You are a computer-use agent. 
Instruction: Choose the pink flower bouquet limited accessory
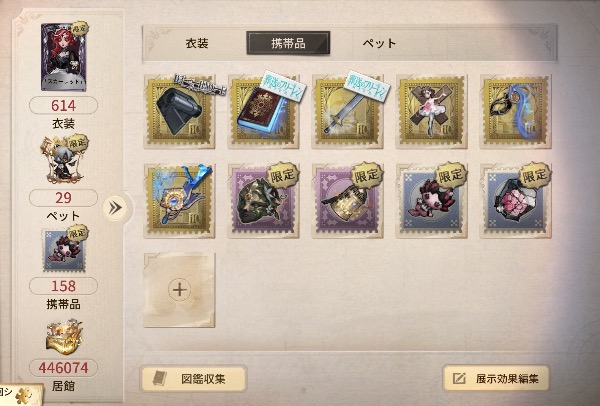(515, 201)
